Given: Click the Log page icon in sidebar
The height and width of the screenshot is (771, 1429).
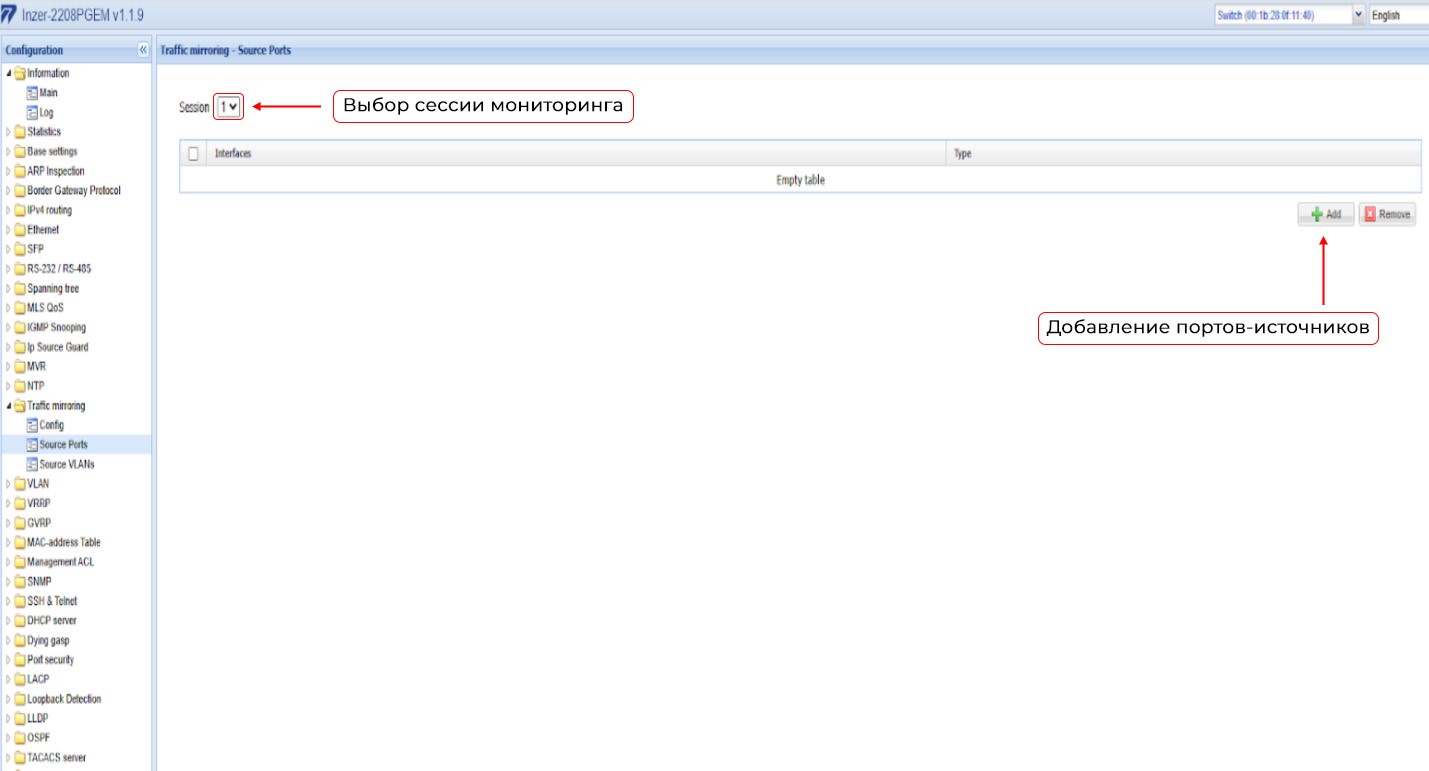Looking at the screenshot, I should point(32,112).
